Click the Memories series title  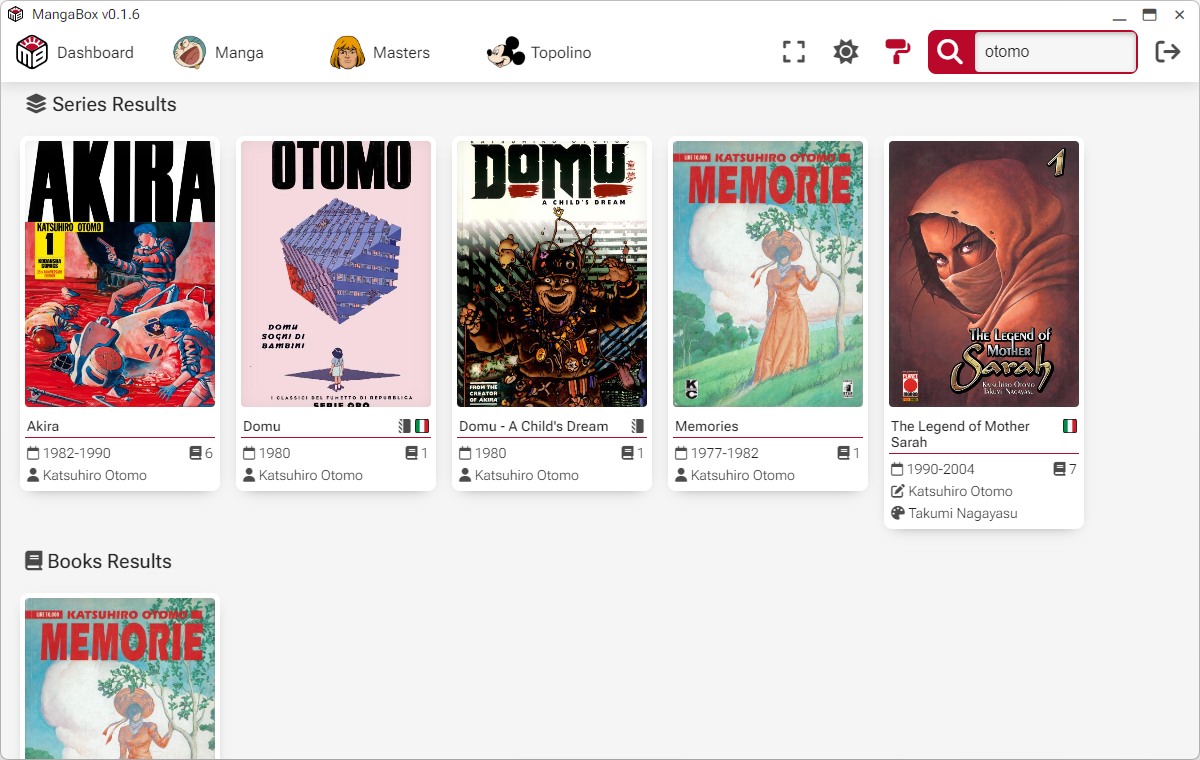pyautogui.click(x=707, y=426)
